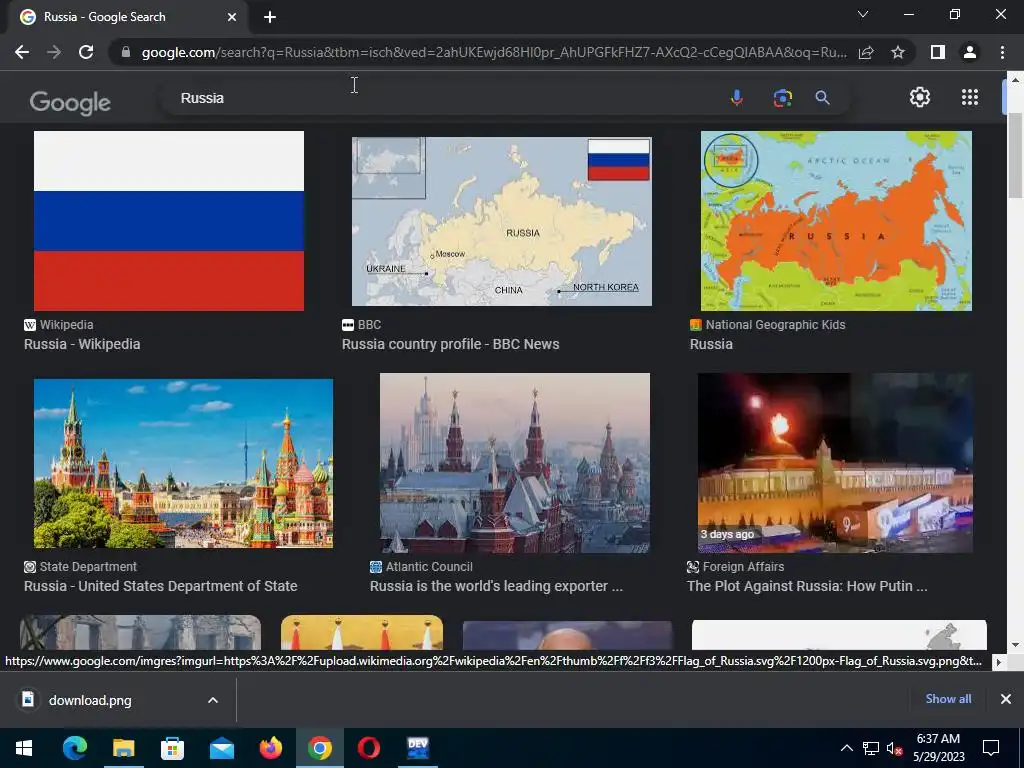Screen dimensions: 1024x768
Task: Click the vertical page scrollbar
Action: tap(1015, 155)
